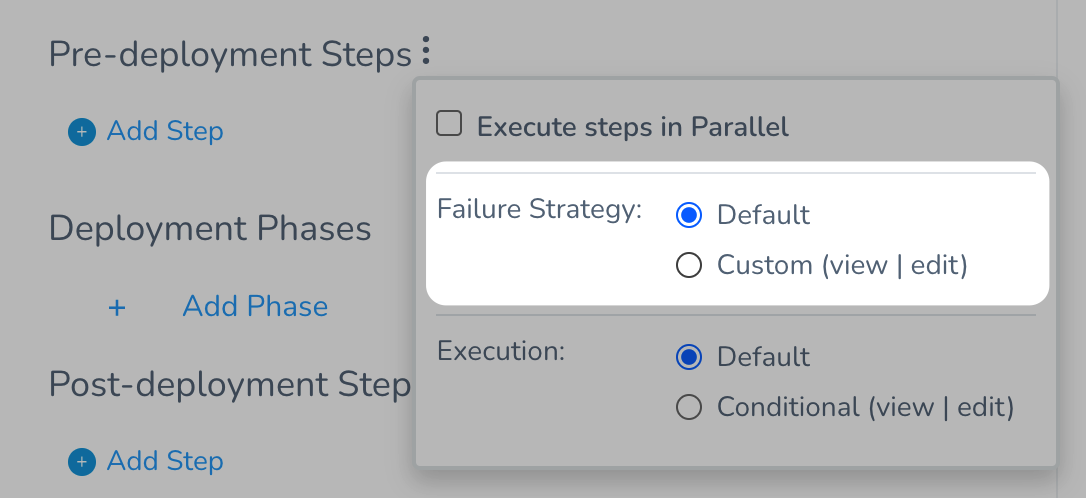
Task: Click the plus icon next to Add Phase
Action: [x=117, y=307]
